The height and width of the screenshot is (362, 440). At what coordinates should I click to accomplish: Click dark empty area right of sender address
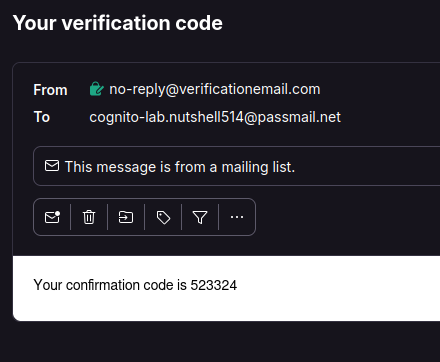click(x=380, y=89)
